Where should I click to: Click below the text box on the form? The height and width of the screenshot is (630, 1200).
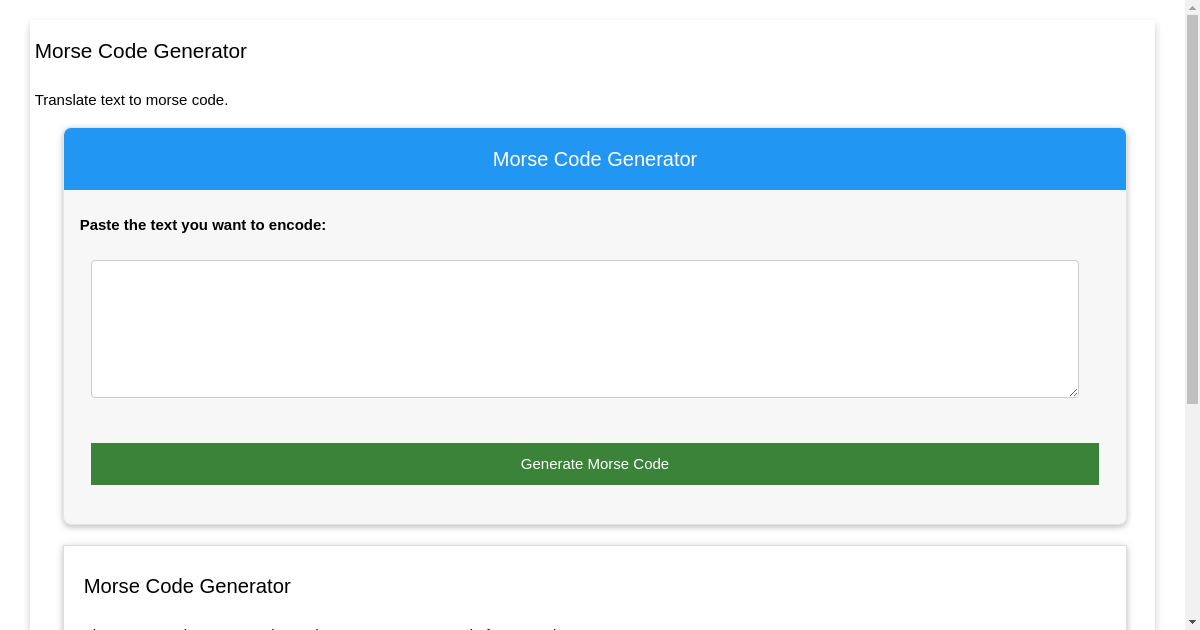pyautogui.click(x=594, y=420)
